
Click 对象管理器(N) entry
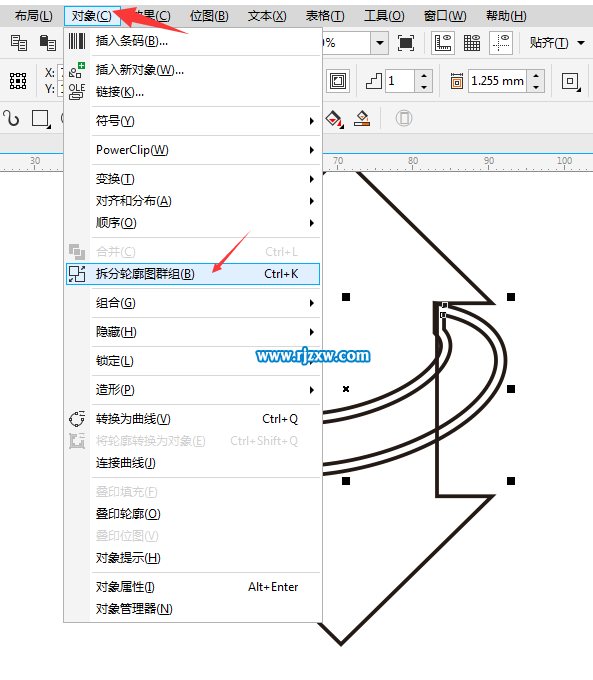(134, 609)
